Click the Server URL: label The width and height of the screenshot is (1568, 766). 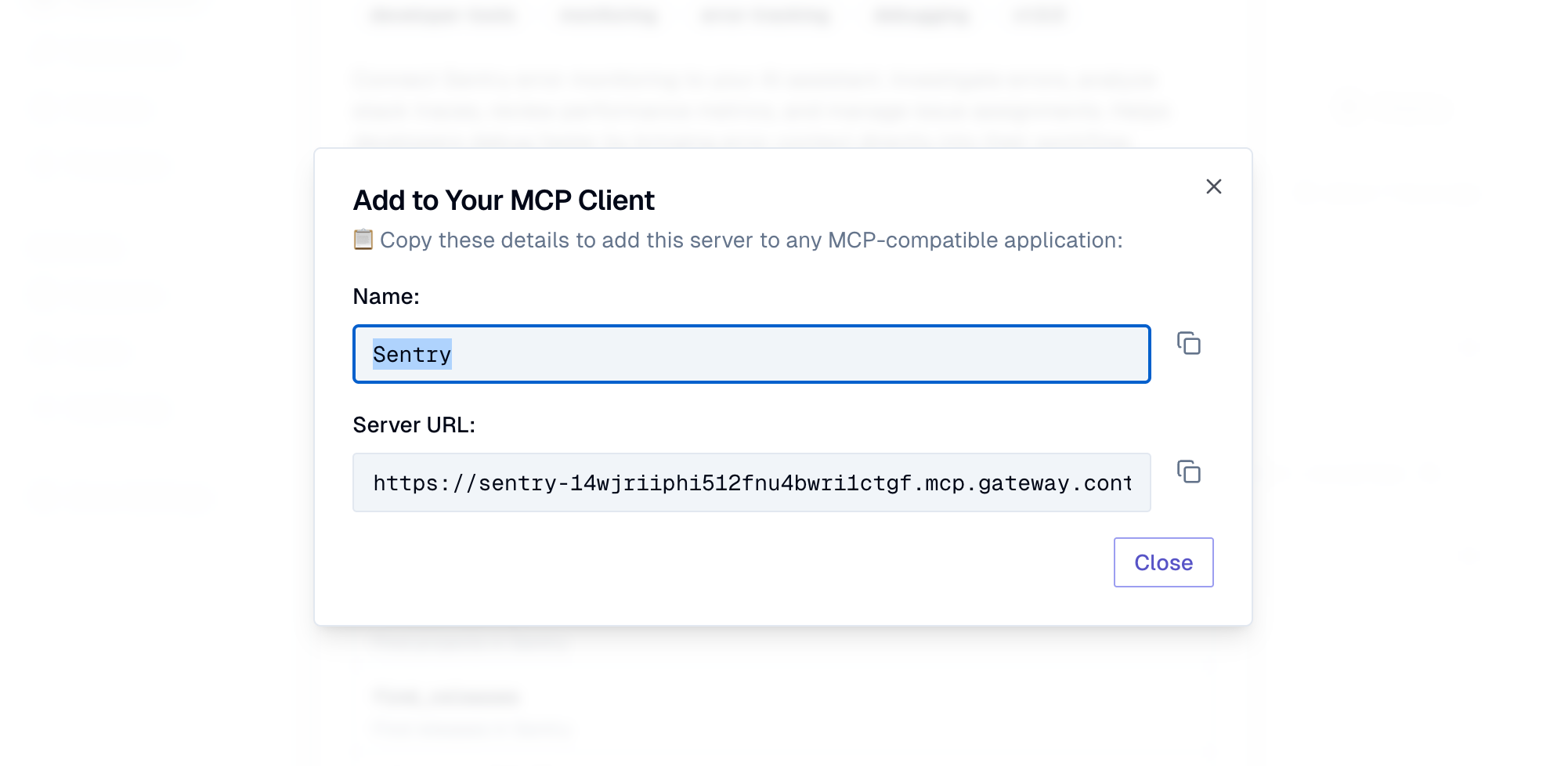coord(414,424)
